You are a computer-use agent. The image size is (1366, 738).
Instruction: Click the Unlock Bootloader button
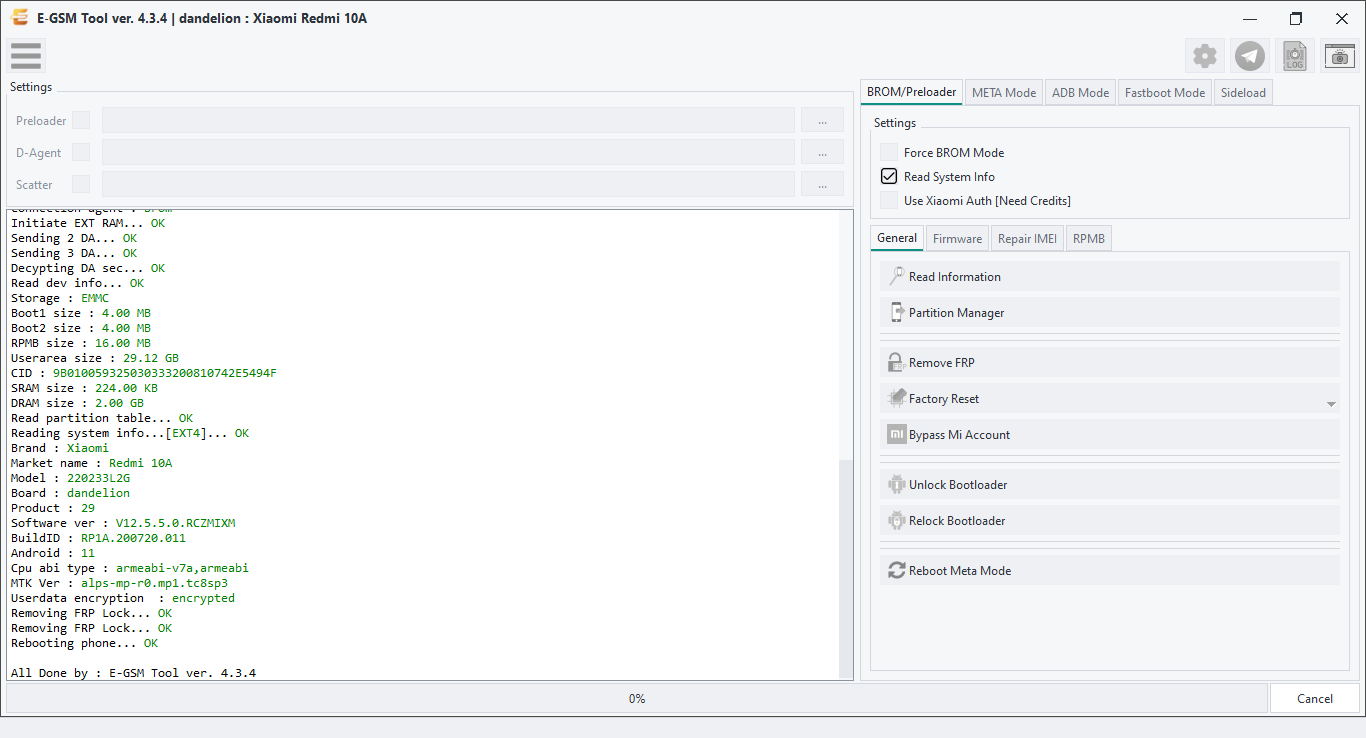[1110, 485]
